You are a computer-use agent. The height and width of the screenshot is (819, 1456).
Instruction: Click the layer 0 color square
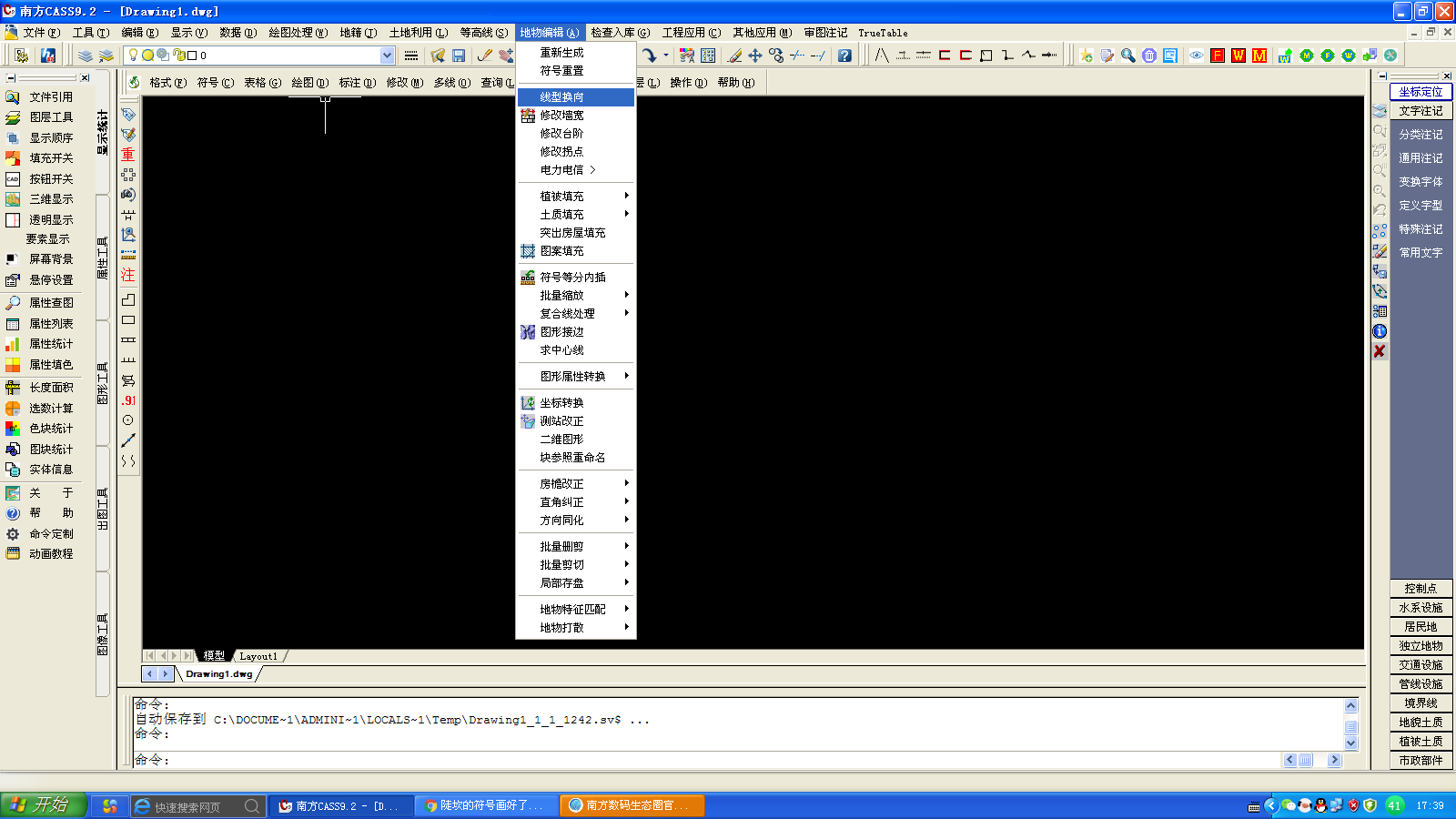(x=191, y=56)
